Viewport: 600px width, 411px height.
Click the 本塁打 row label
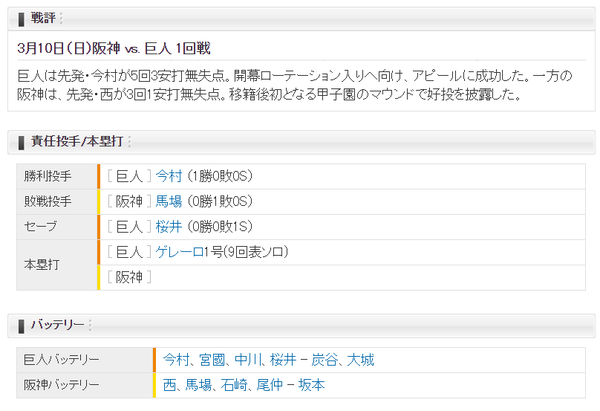41,264
